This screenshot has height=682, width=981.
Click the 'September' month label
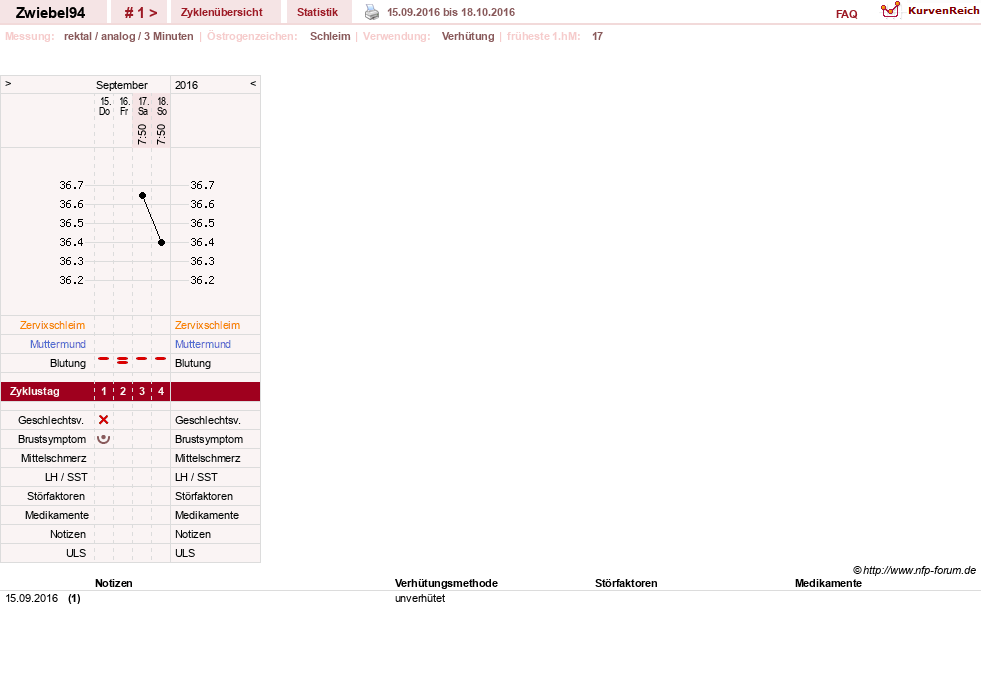(x=121, y=85)
